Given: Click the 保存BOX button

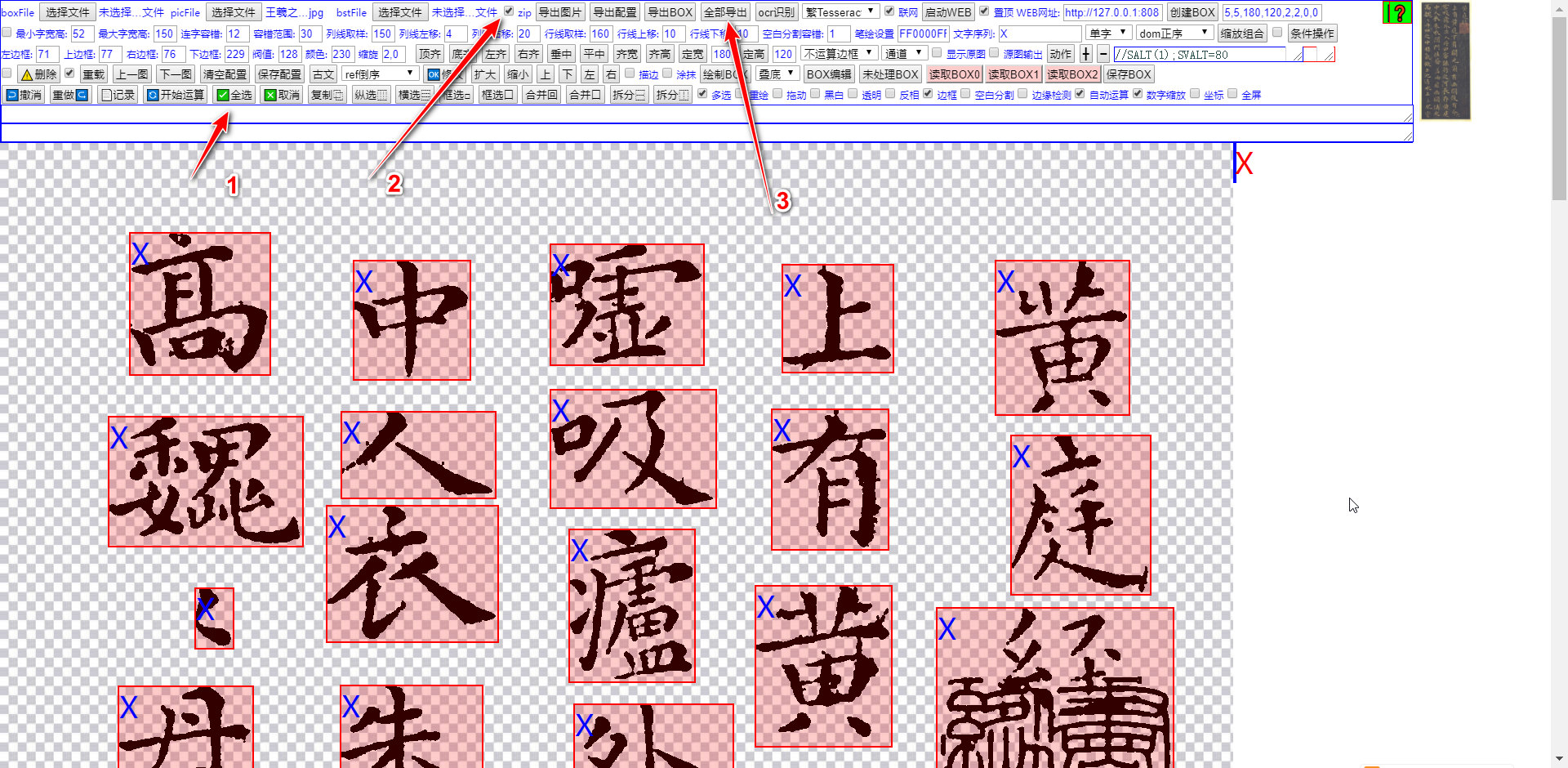Looking at the screenshot, I should point(1129,74).
